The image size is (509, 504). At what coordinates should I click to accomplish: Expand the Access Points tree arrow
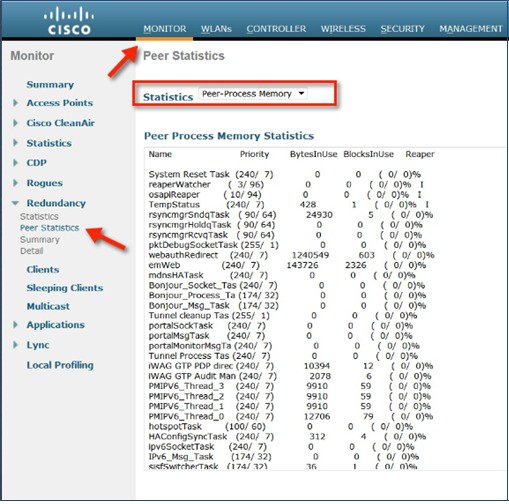(x=15, y=103)
